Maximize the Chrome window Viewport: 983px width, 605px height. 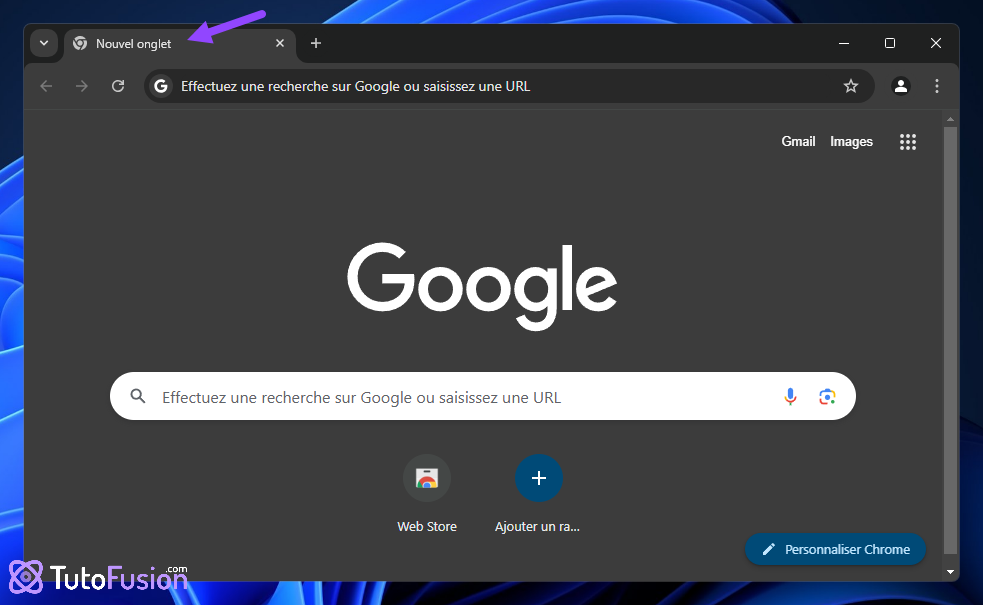(890, 43)
